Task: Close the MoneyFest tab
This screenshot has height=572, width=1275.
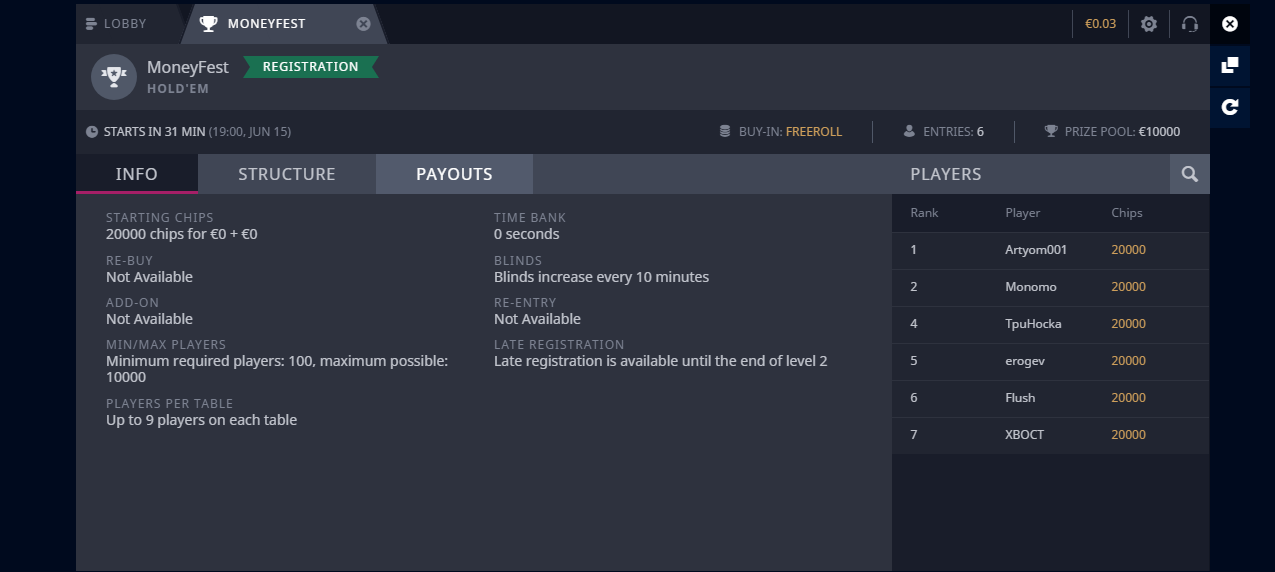Action: point(363,24)
